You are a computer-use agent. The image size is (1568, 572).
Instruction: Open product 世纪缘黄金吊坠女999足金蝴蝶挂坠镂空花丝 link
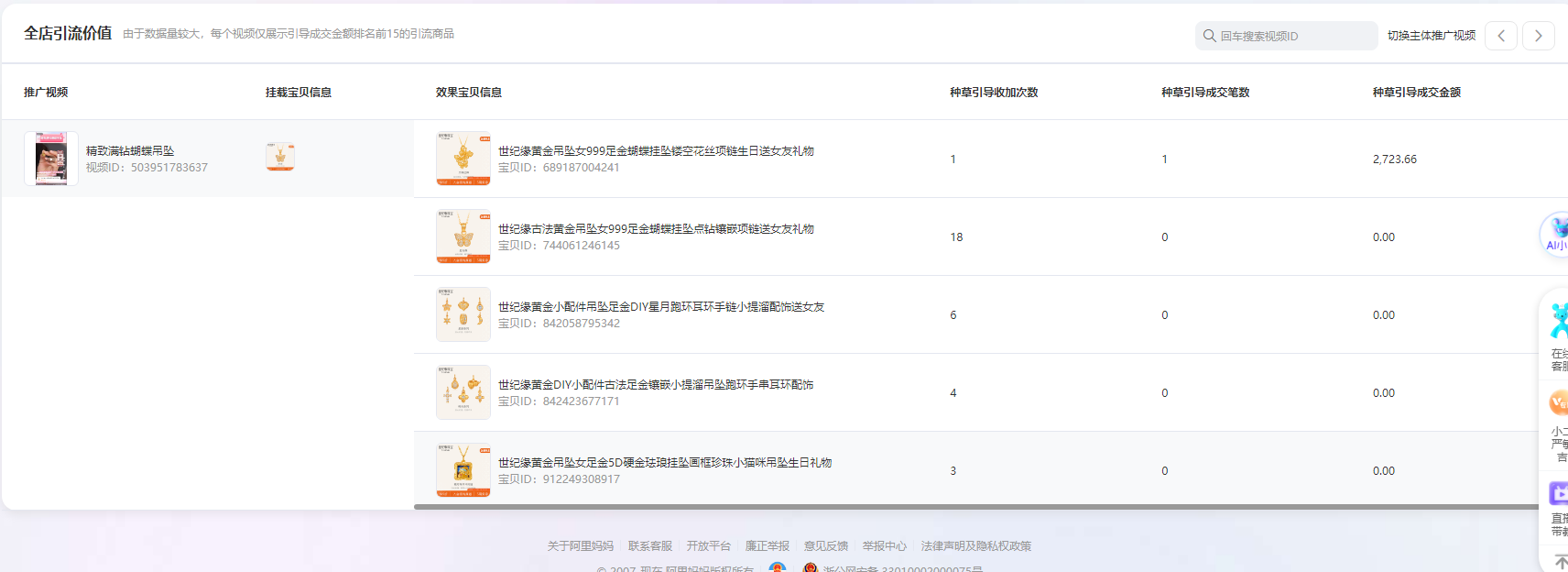[x=655, y=150]
